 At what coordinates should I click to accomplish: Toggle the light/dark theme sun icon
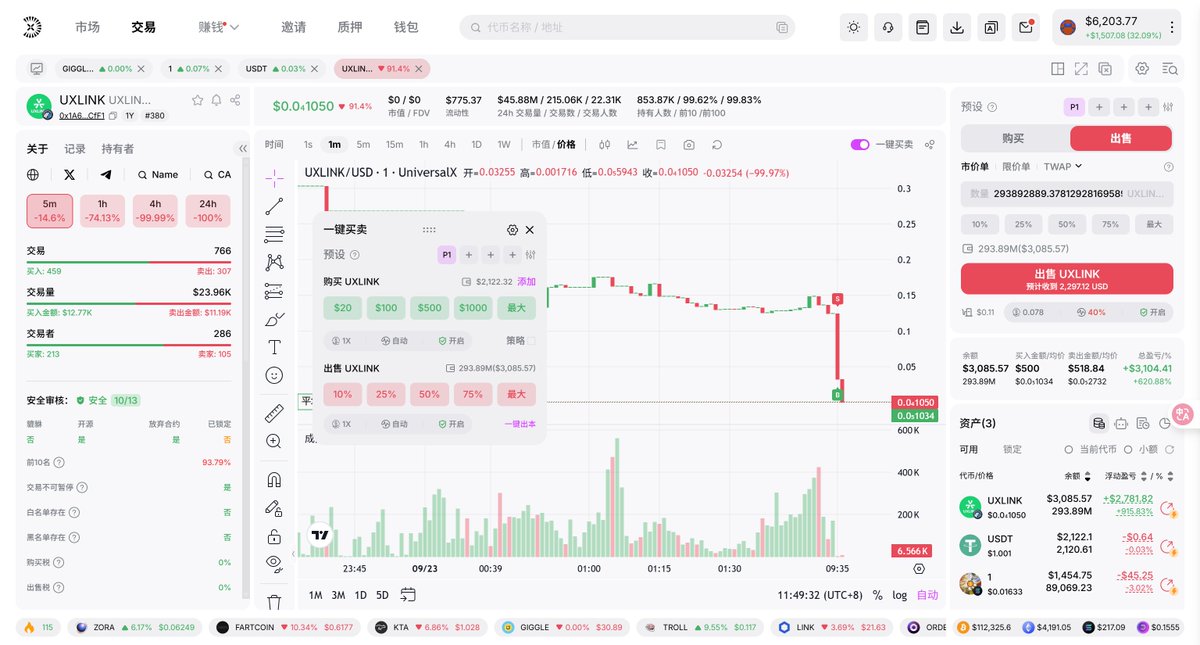click(x=854, y=27)
